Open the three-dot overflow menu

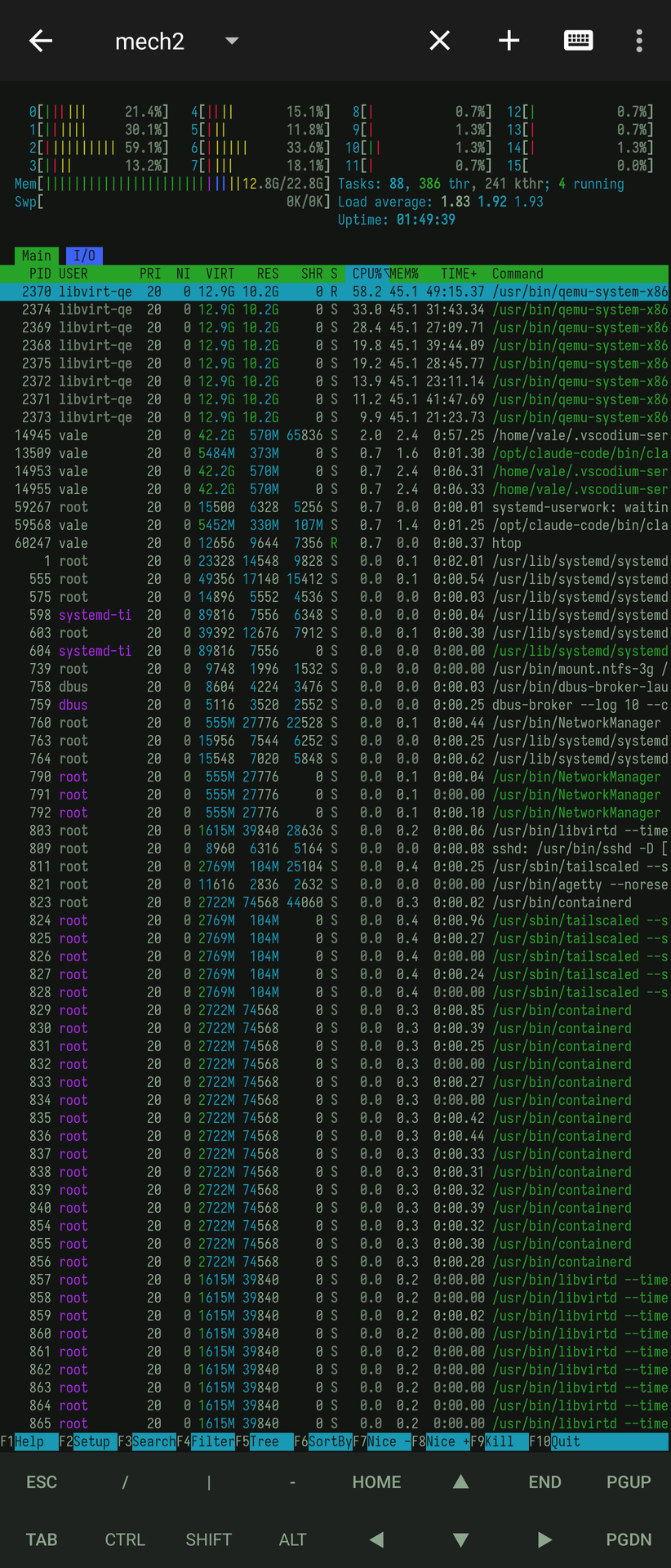click(x=639, y=41)
